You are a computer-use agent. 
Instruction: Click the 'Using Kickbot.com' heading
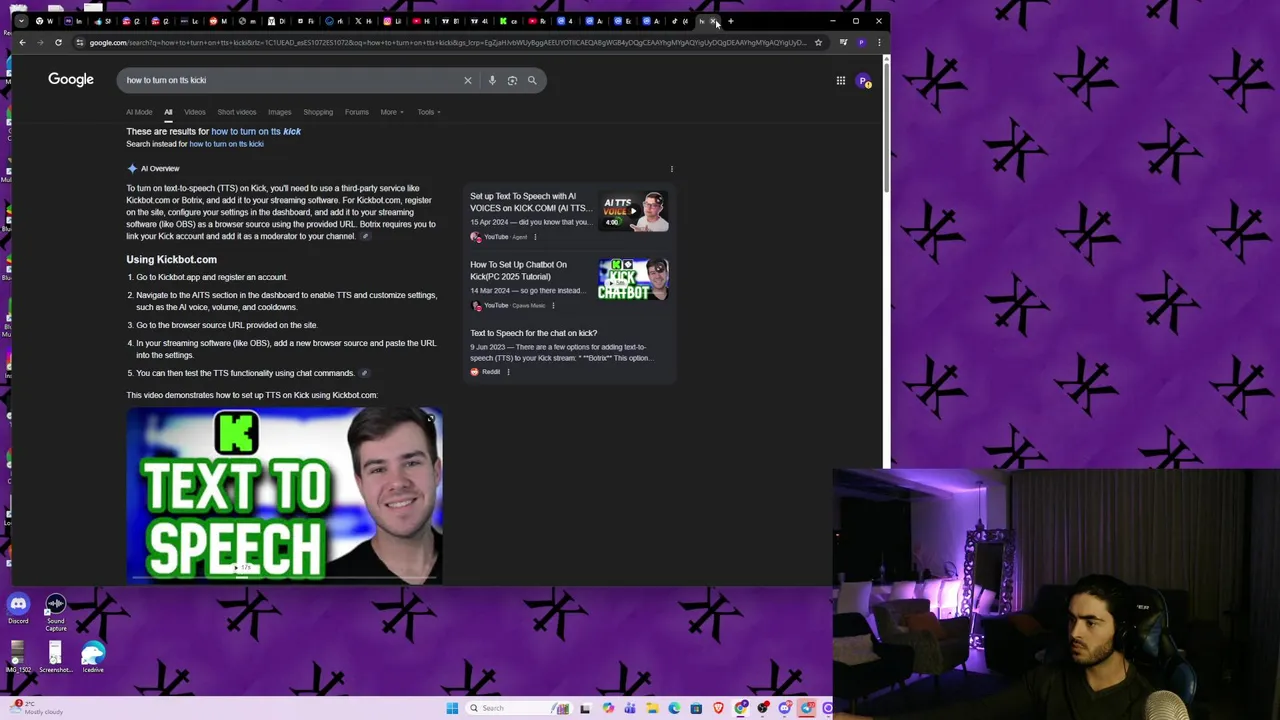point(171,259)
